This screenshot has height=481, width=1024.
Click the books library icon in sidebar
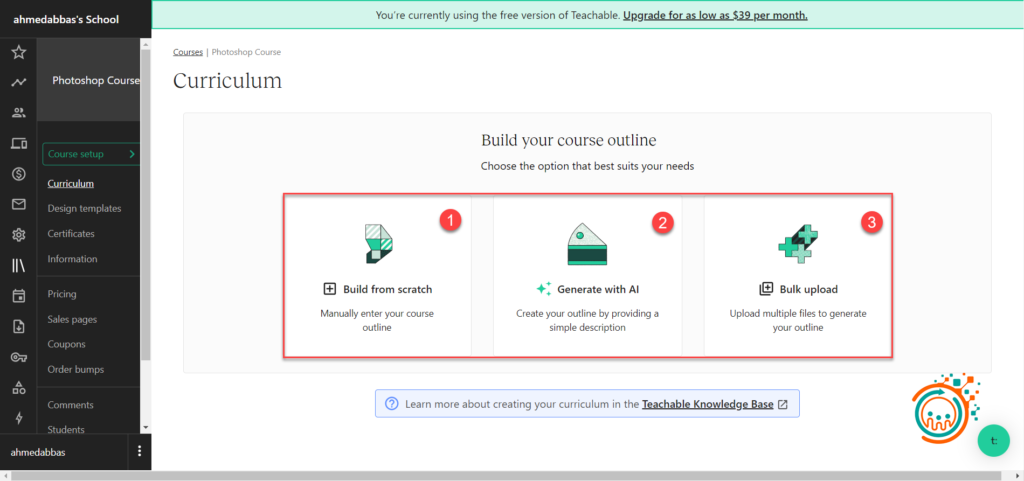(18, 266)
